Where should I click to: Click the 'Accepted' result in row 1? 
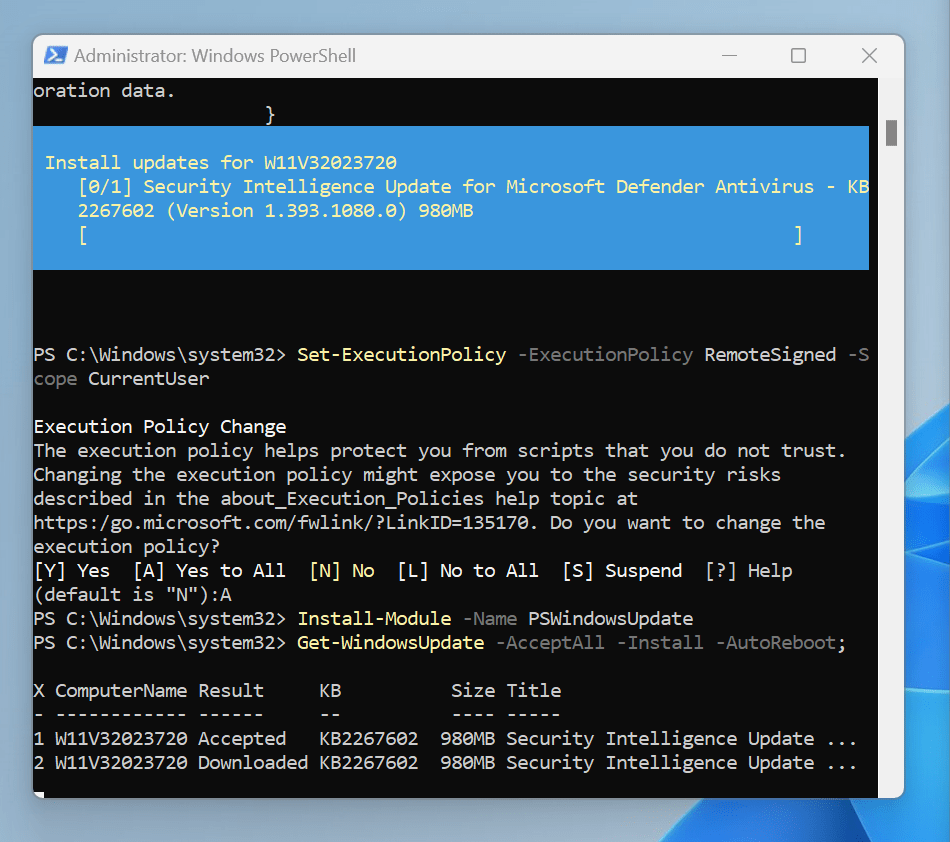(x=242, y=738)
